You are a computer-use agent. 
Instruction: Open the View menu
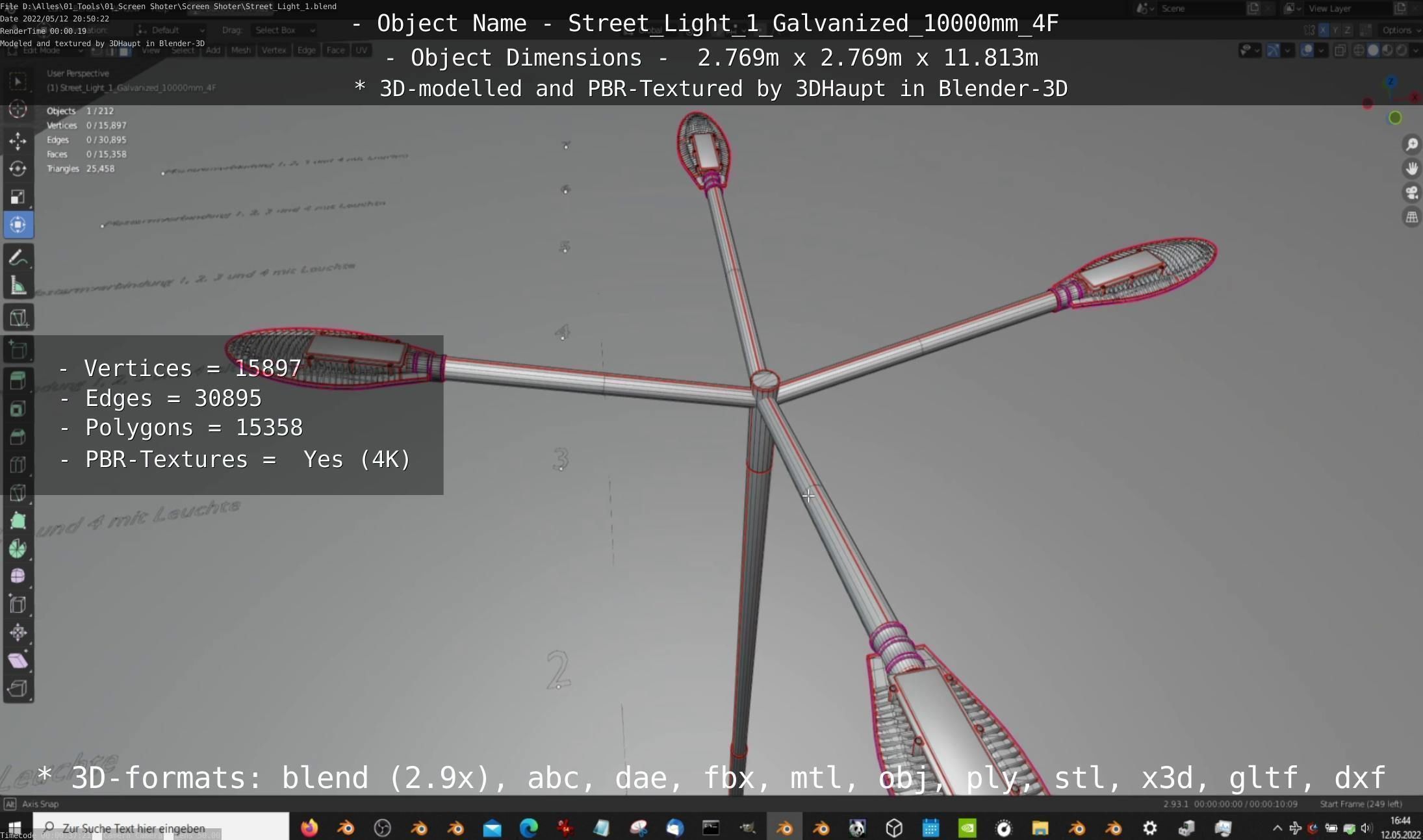tap(151, 51)
